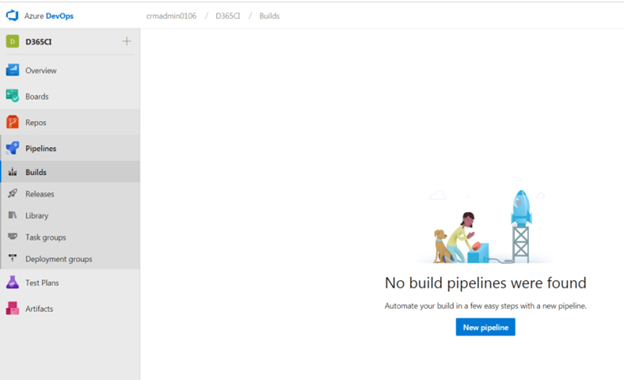Click the Azure DevOps logo icon
Image resolution: width=624 pixels, height=380 pixels.
click(12, 16)
